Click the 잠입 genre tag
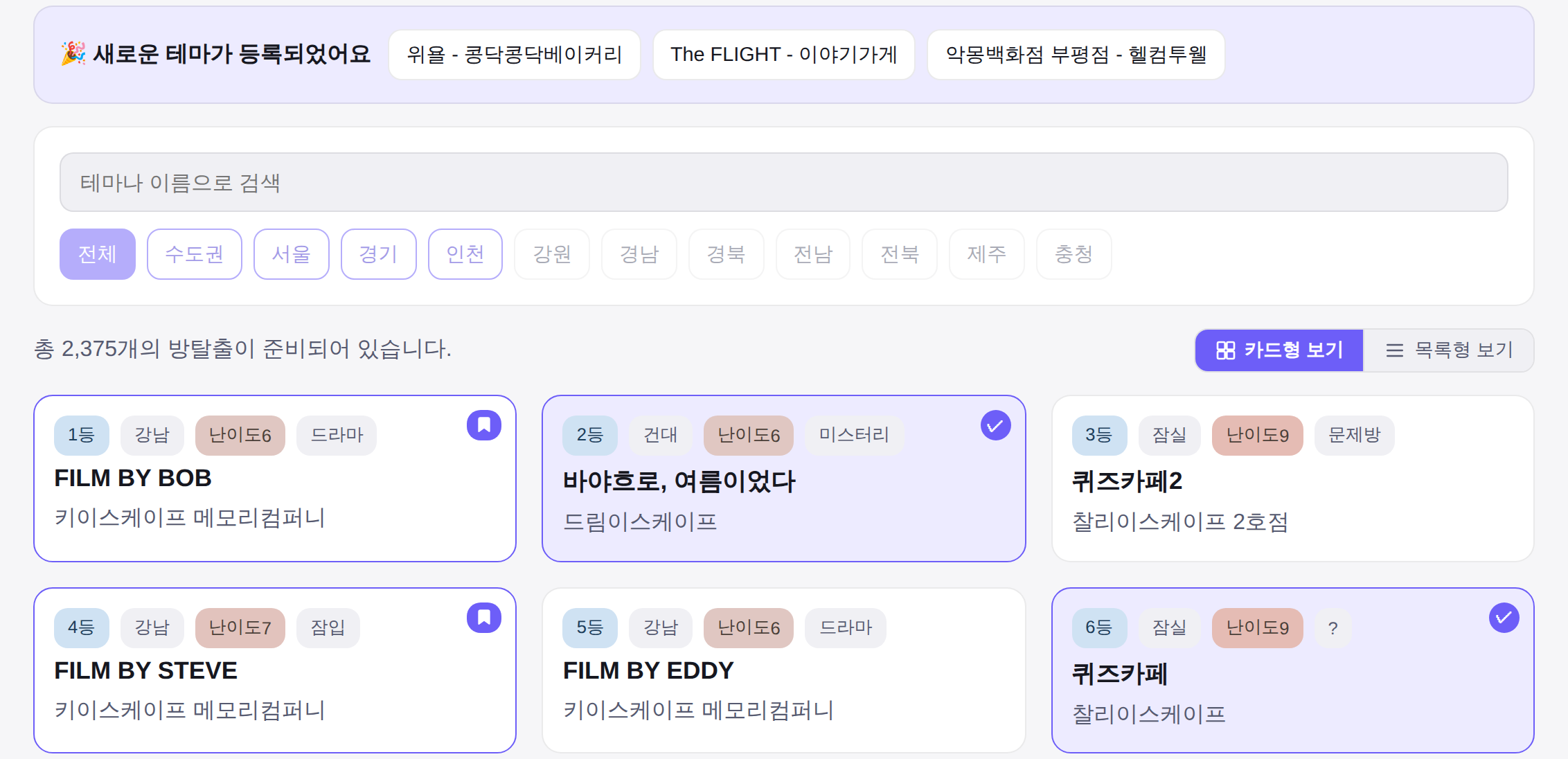The height and width of the screenshot is (759, 1568). [x=328, y=627]
